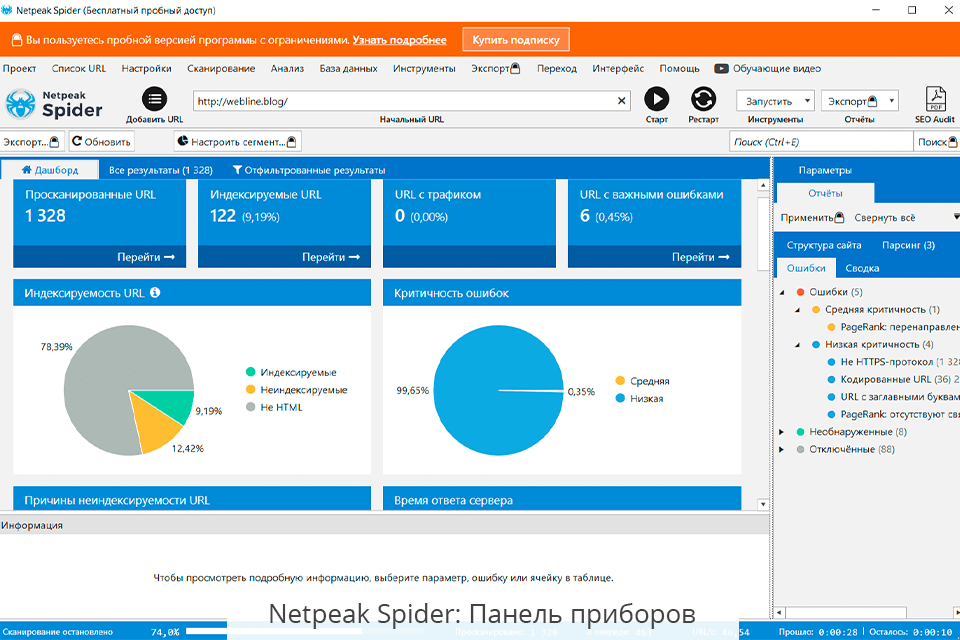Open the Настройки menu
The image size is (960, 640).
tap(146, 69)
